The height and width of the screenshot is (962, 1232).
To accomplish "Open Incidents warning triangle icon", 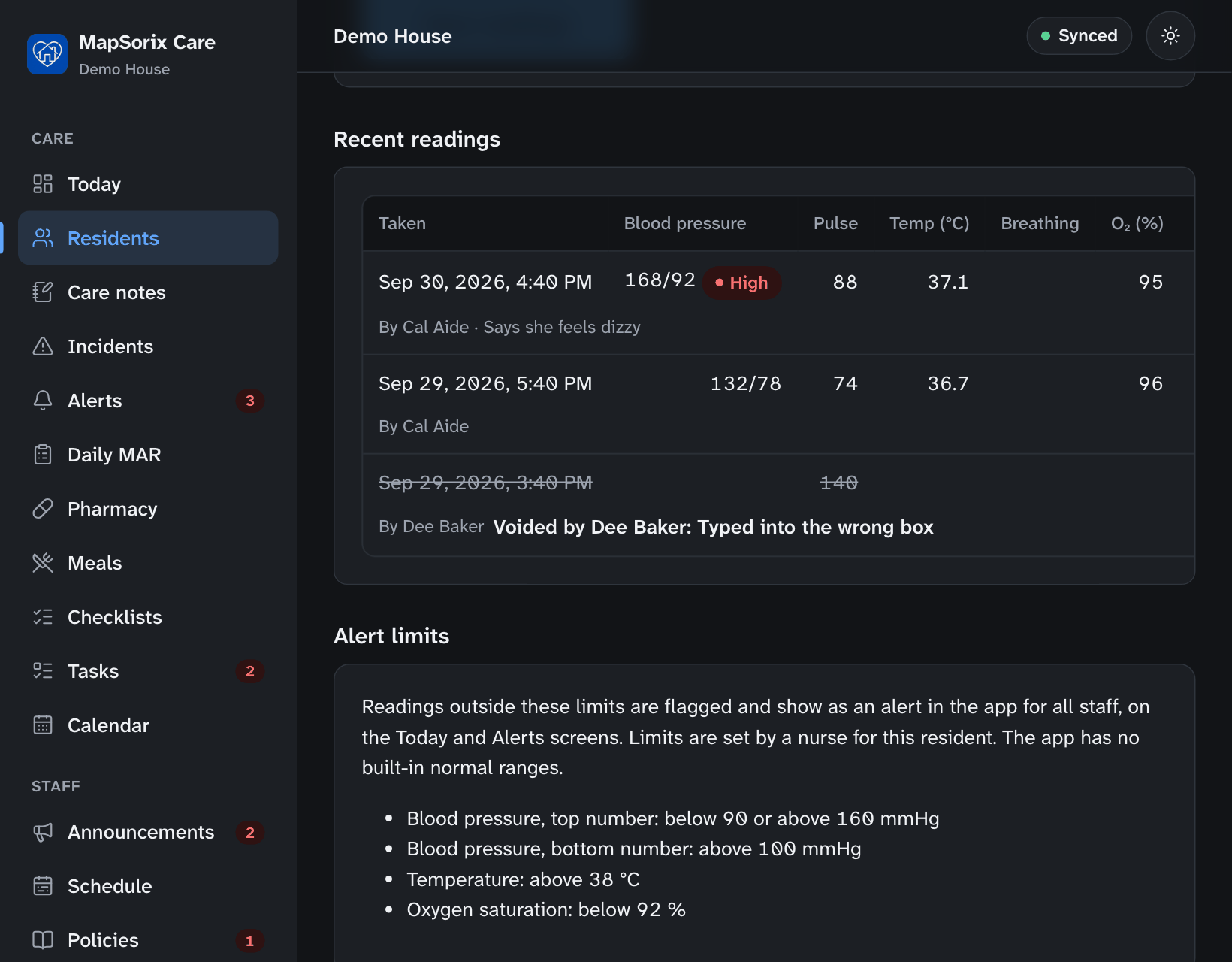I will (43, 346).
